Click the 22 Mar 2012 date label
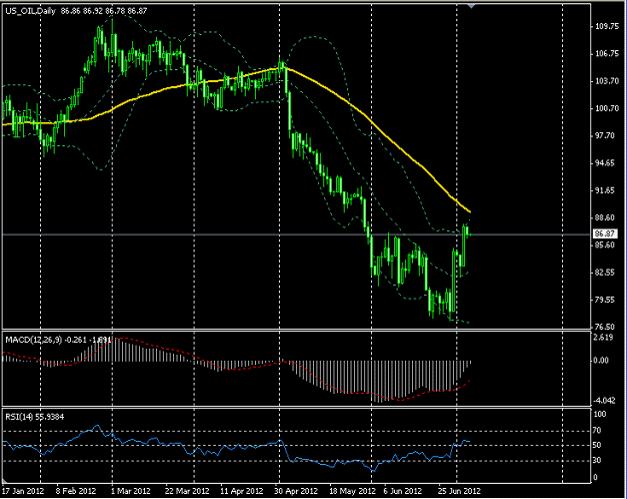This screenshot has width=627, height=499. tap(187, 491)
